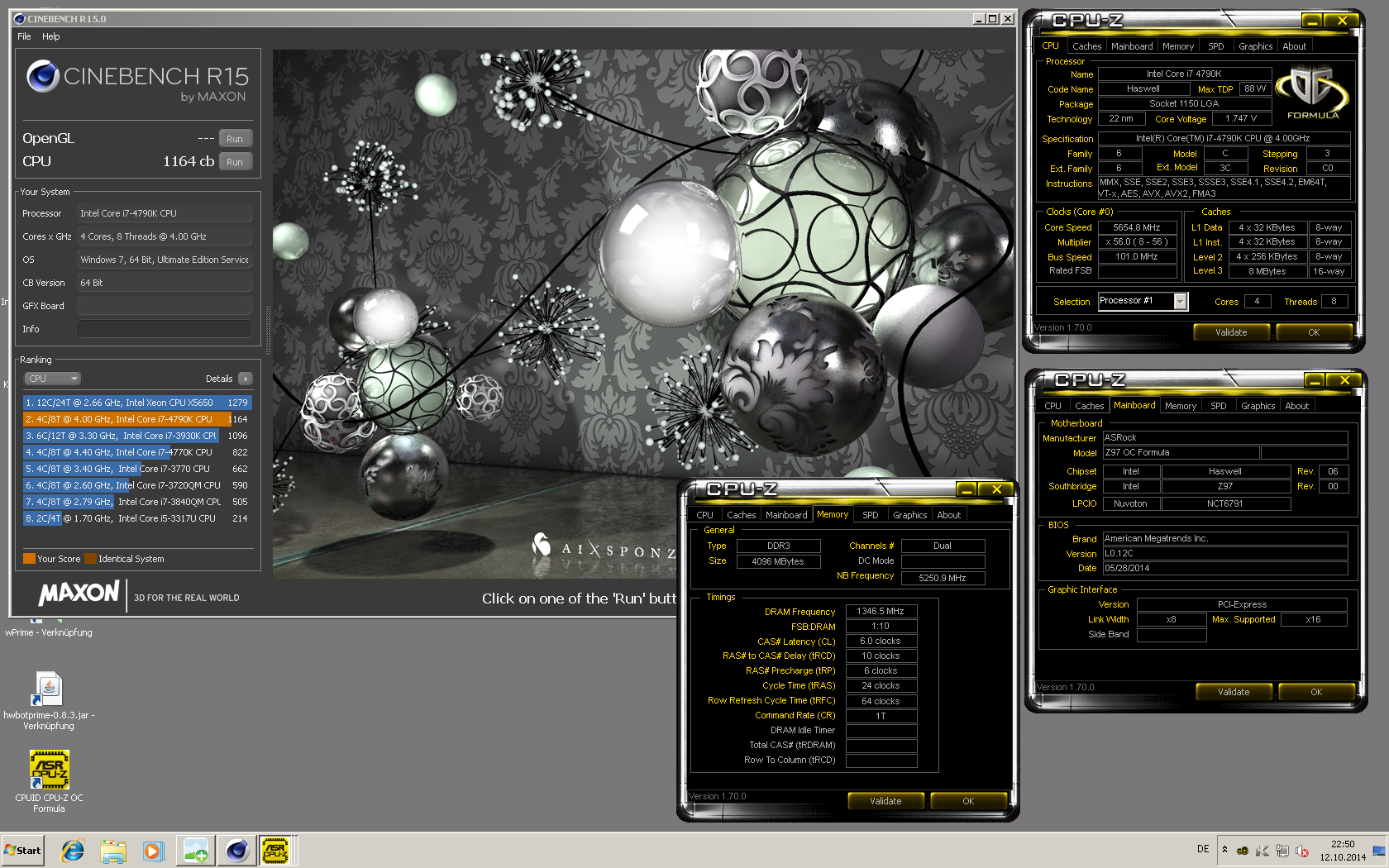Select ranking row i7-4790K score 1164

click(137, 419)
